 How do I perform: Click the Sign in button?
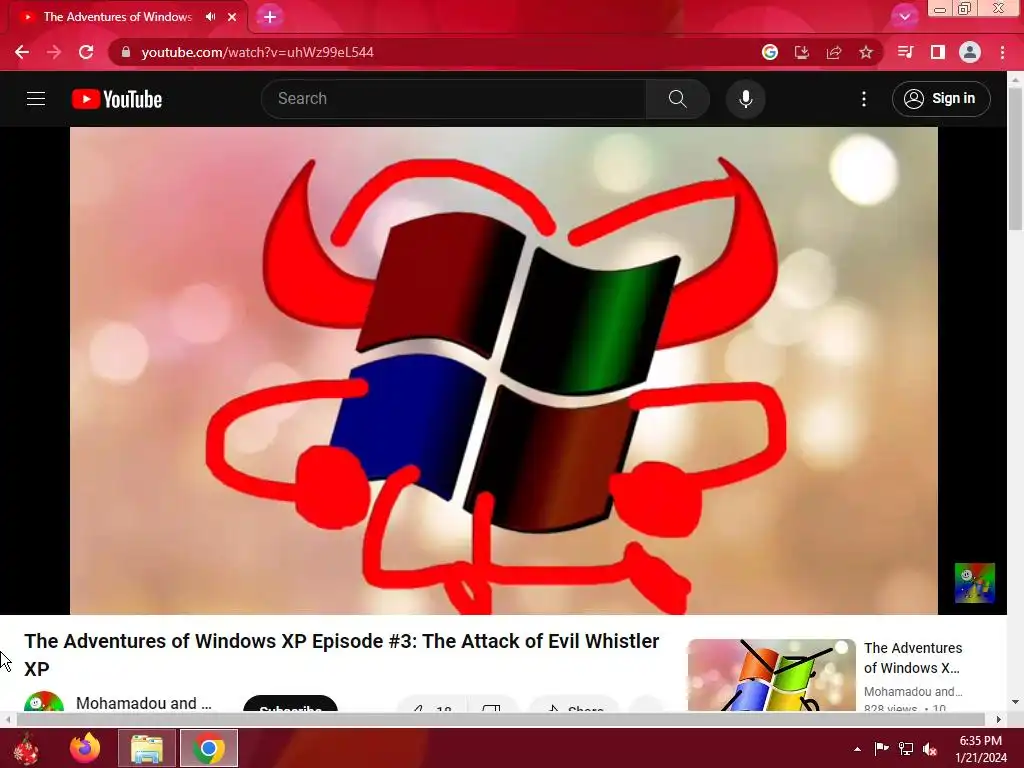click(941, 99)
